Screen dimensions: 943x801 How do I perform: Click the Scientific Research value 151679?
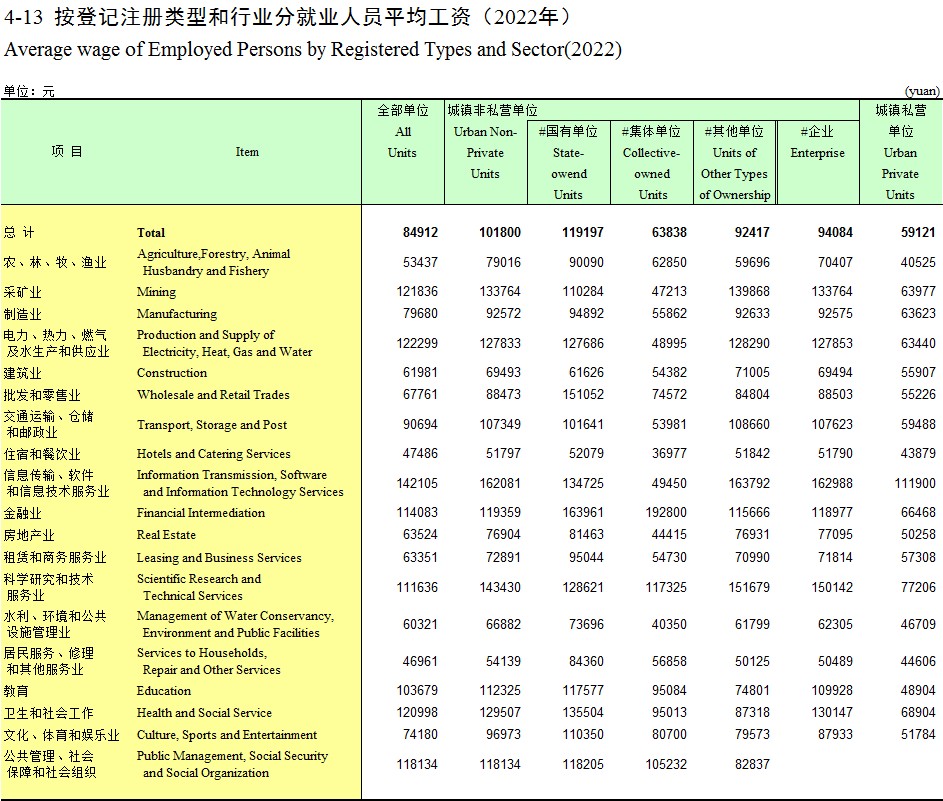tap(749, 588)
